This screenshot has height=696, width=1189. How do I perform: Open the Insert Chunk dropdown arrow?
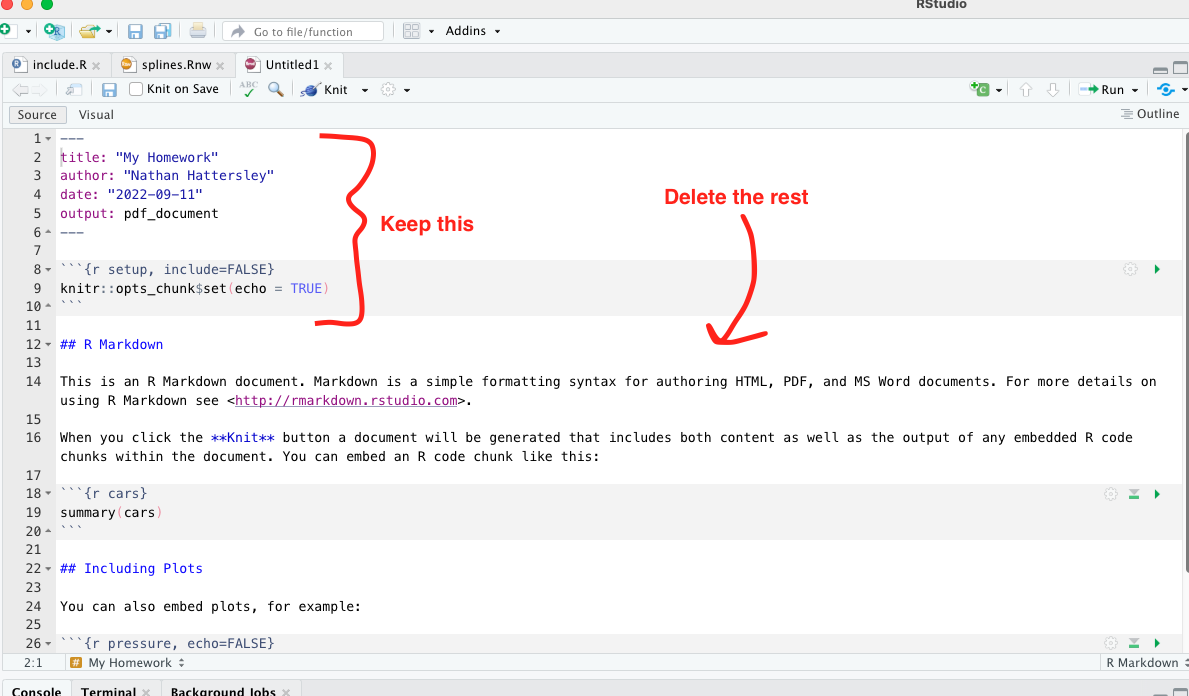[x=999, y=90]
